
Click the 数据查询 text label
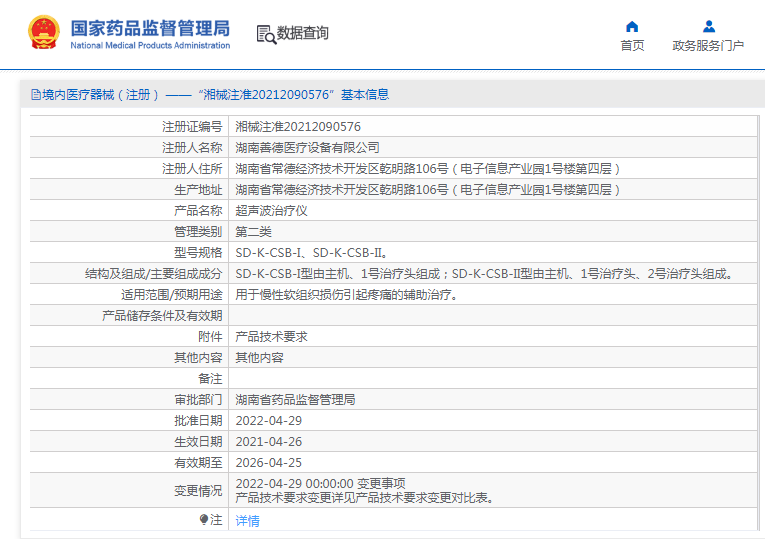303,33
